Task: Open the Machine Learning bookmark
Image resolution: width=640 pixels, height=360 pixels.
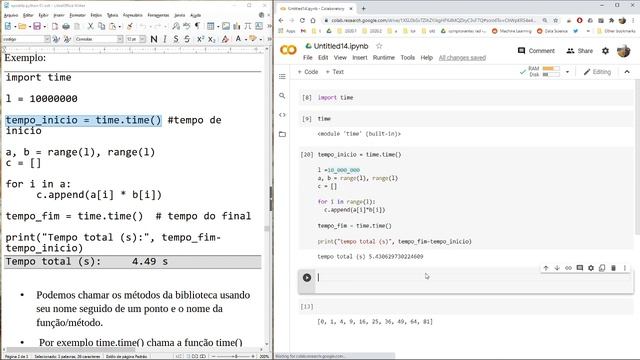Action: [x=512, y=31]
